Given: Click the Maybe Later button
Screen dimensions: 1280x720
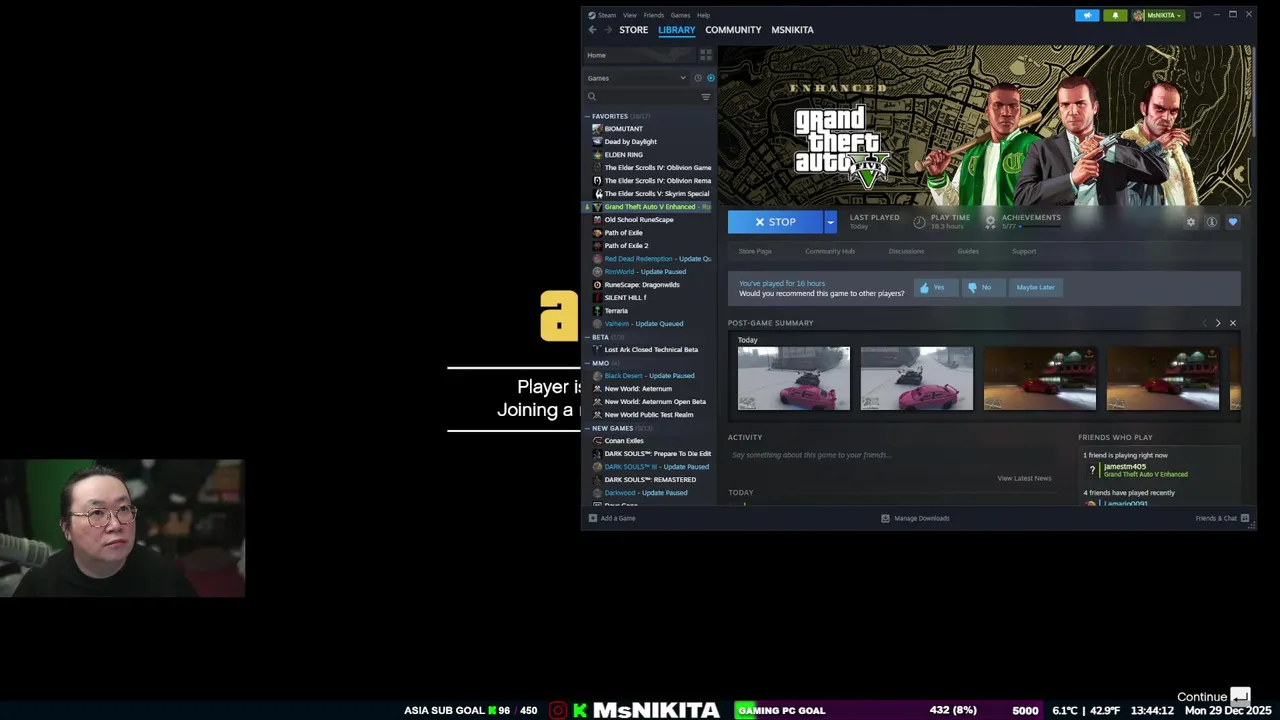Looking at the screenshot, I should (x=1035, y=288).
